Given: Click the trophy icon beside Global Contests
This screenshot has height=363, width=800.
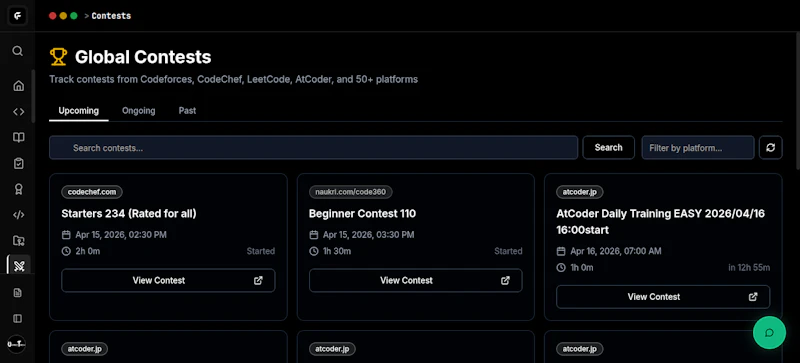Looking at the screenshot, I should [58, 57].
